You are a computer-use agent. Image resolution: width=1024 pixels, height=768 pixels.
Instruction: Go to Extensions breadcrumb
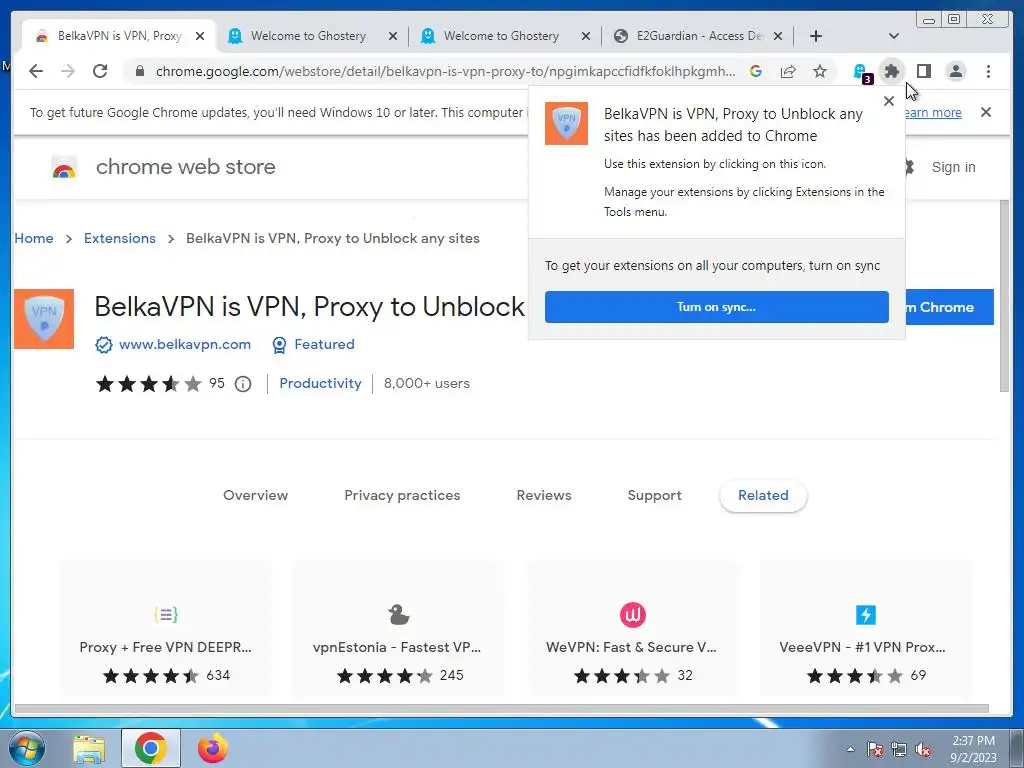(x=120, y=238)
